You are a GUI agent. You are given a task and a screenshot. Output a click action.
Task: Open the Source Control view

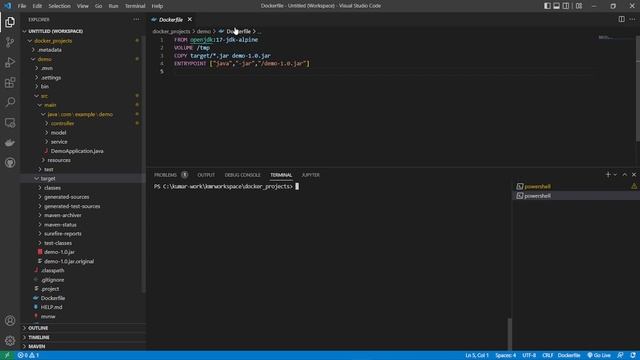10,42
